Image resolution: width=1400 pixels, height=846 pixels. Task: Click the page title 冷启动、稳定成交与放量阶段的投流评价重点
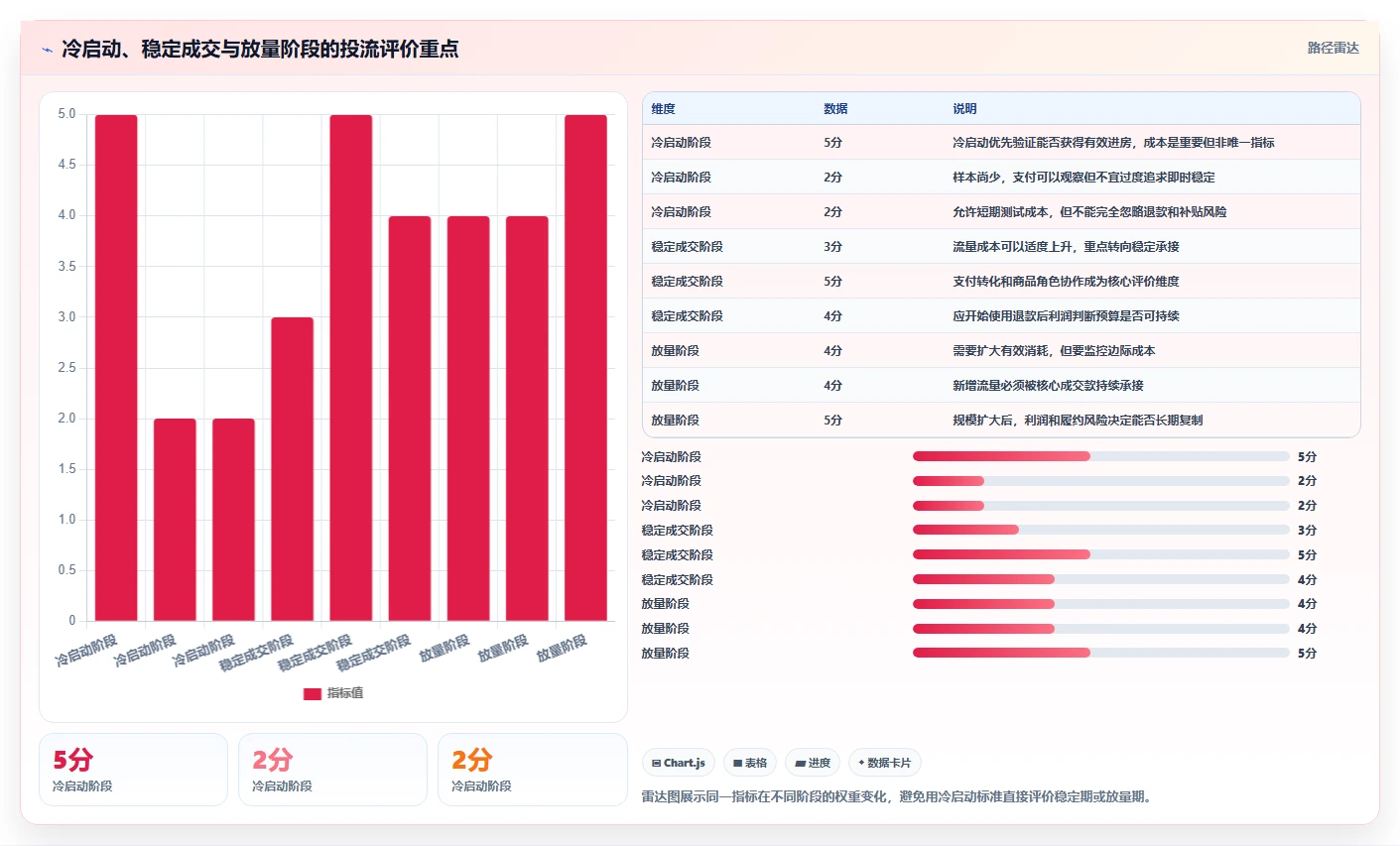pos(260,49)
